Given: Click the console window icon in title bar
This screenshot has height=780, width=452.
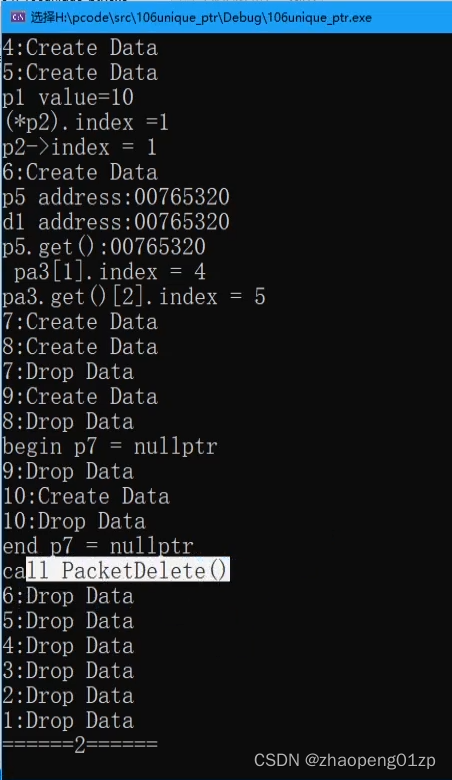Looking at the screenshot, I should click(17, 17).
